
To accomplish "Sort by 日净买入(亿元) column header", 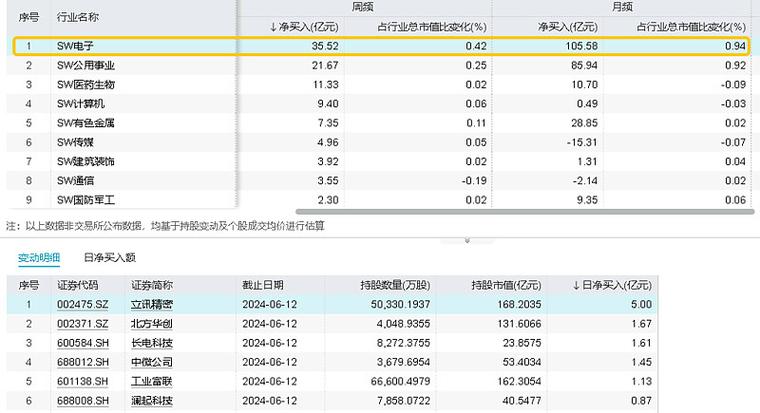I will point(612,285).
